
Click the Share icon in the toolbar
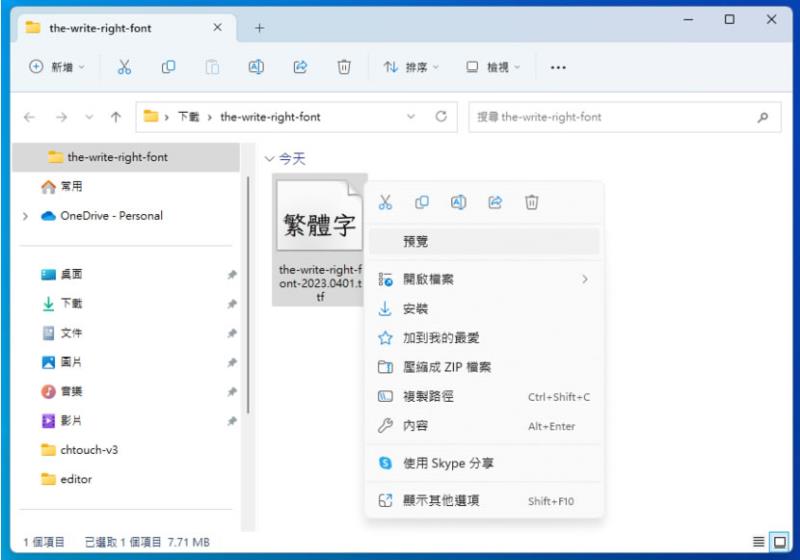click(300, 67)
